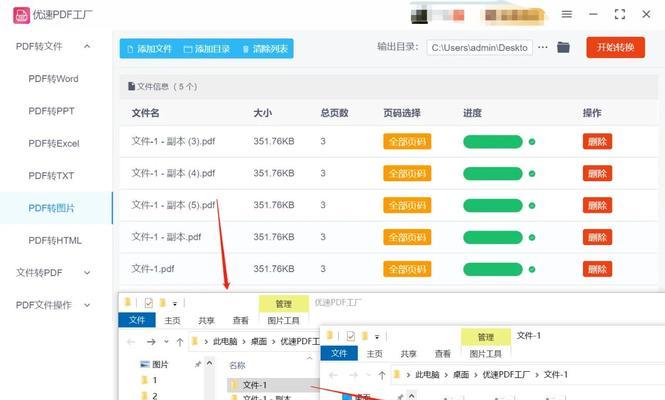
Task: Open the 文件 tab in 优速PDF工厂 Explorer
Action: pyautogui.click(x=137, y=320)
